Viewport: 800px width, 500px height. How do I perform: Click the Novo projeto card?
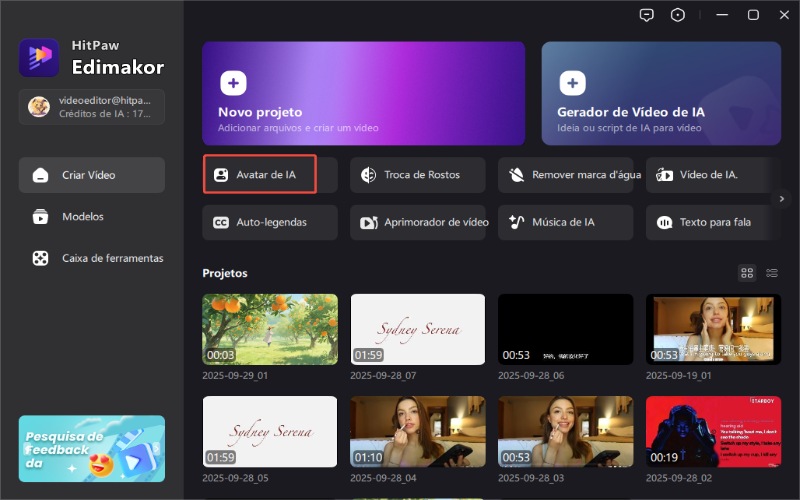(363, 93)
